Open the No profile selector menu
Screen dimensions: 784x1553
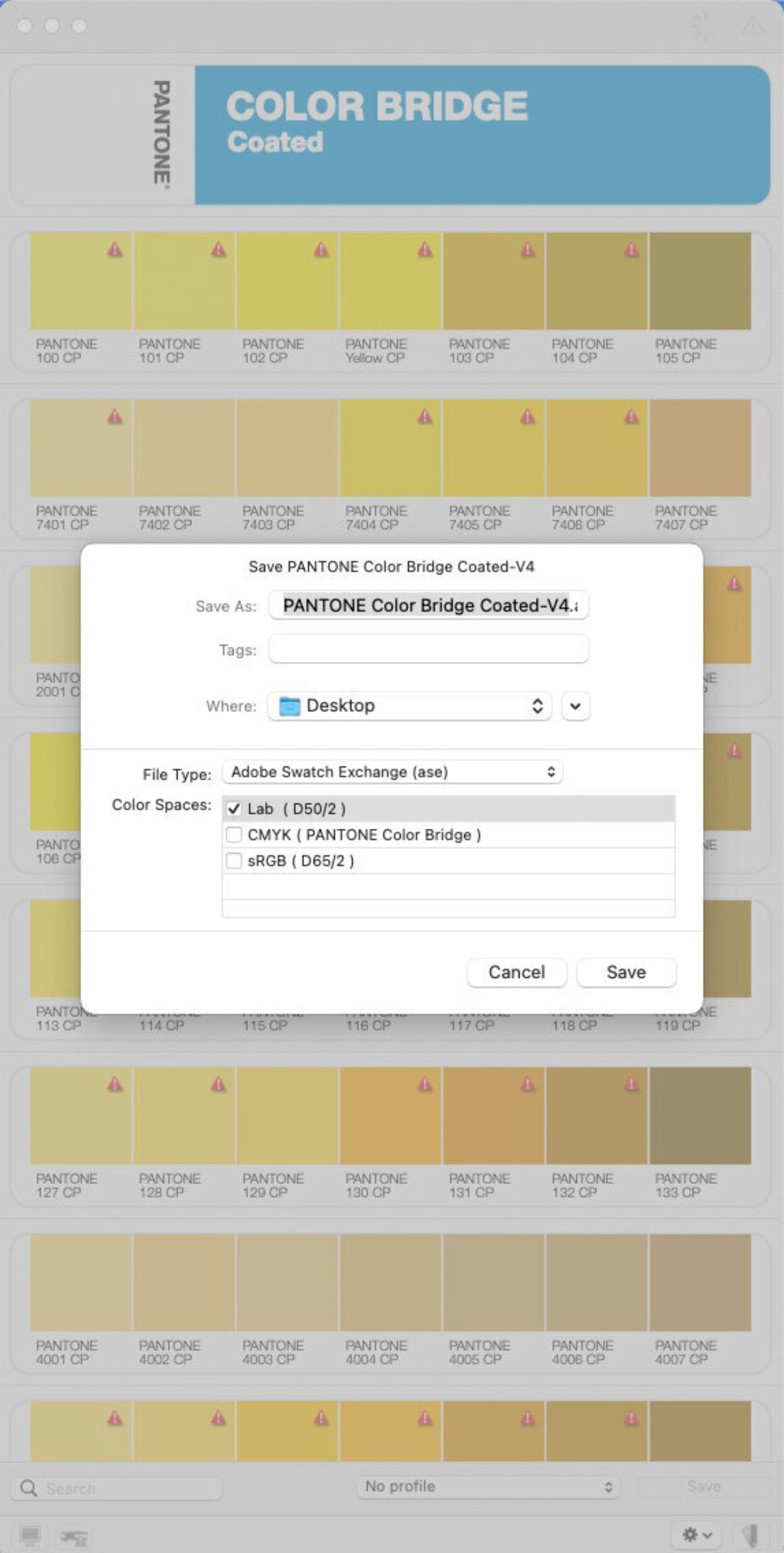coord(488,1486)
